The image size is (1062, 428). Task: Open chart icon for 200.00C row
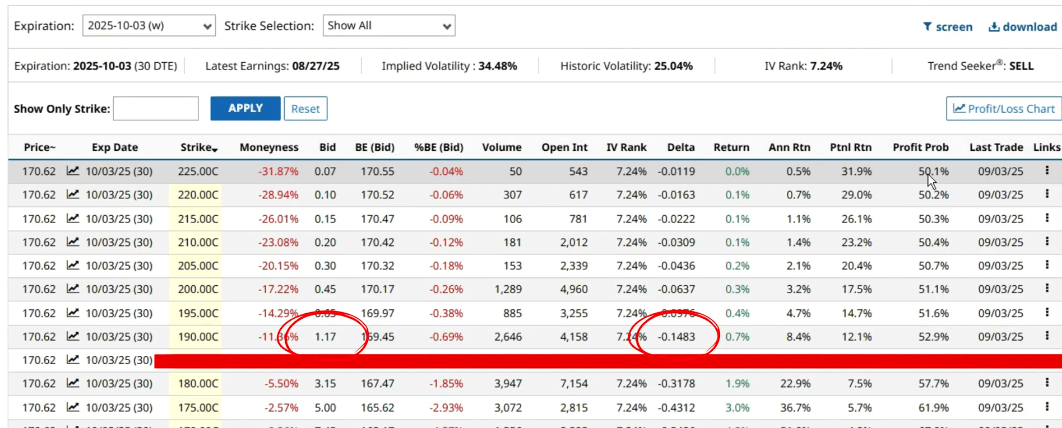(72, 288)
